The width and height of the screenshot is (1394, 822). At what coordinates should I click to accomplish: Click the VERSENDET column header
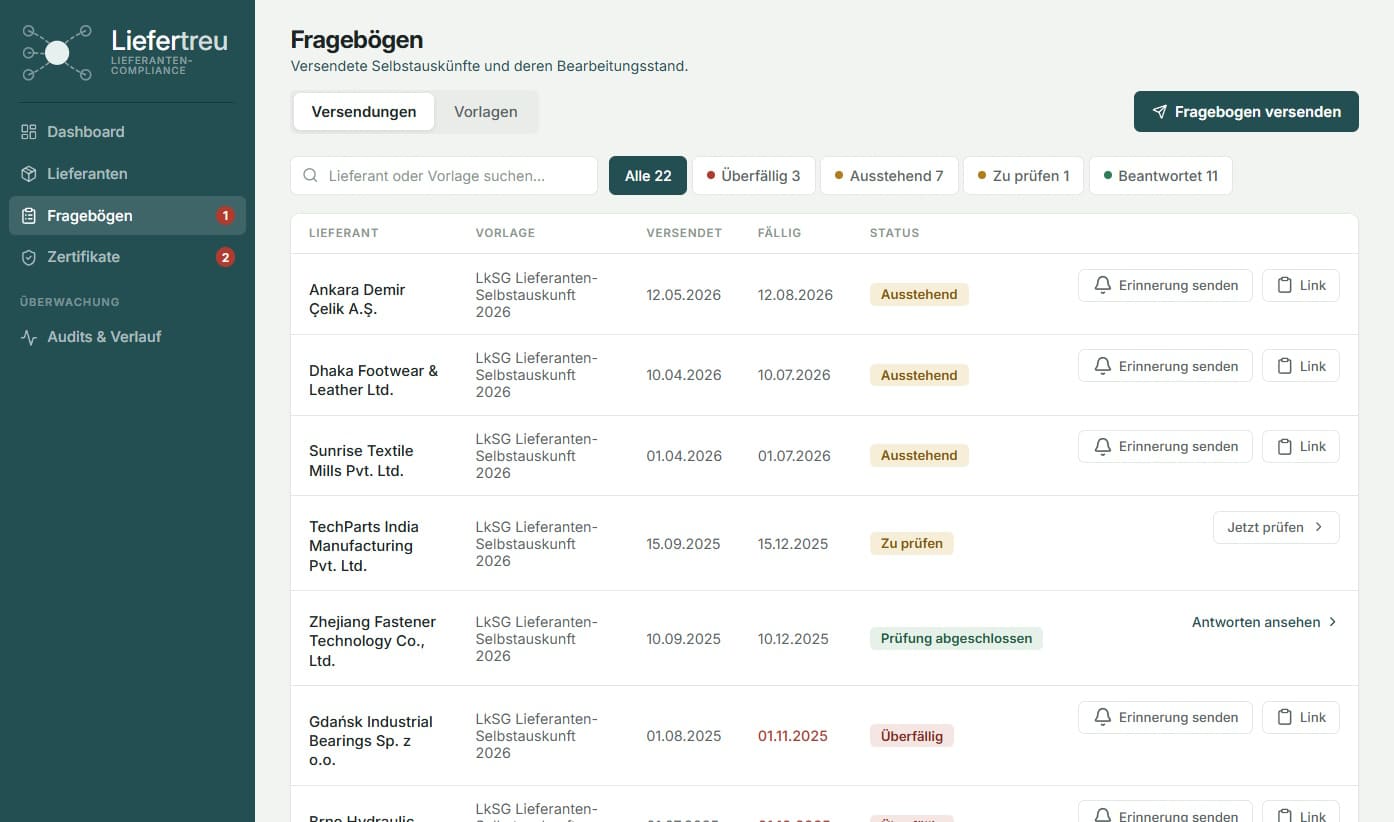point(684,233)
